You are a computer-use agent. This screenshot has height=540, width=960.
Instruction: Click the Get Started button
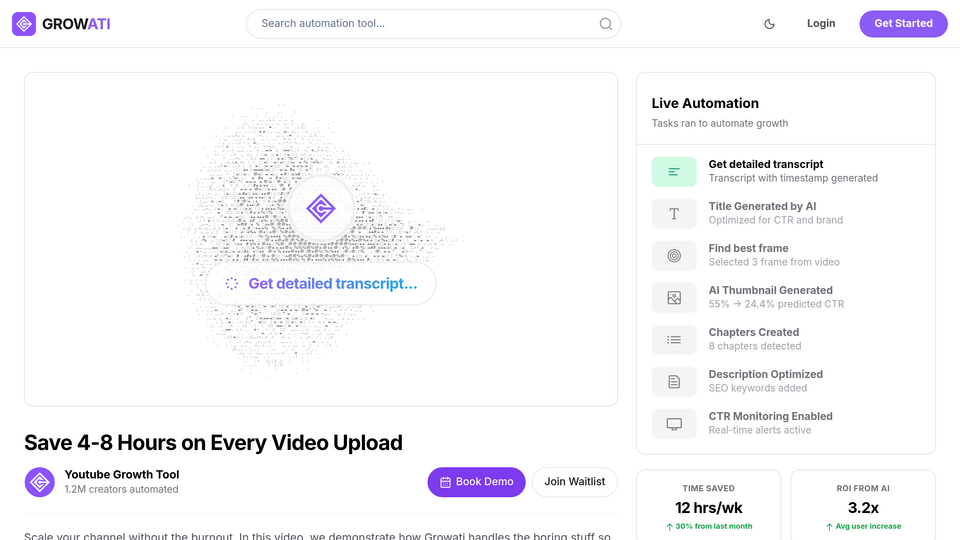(903, 23)
